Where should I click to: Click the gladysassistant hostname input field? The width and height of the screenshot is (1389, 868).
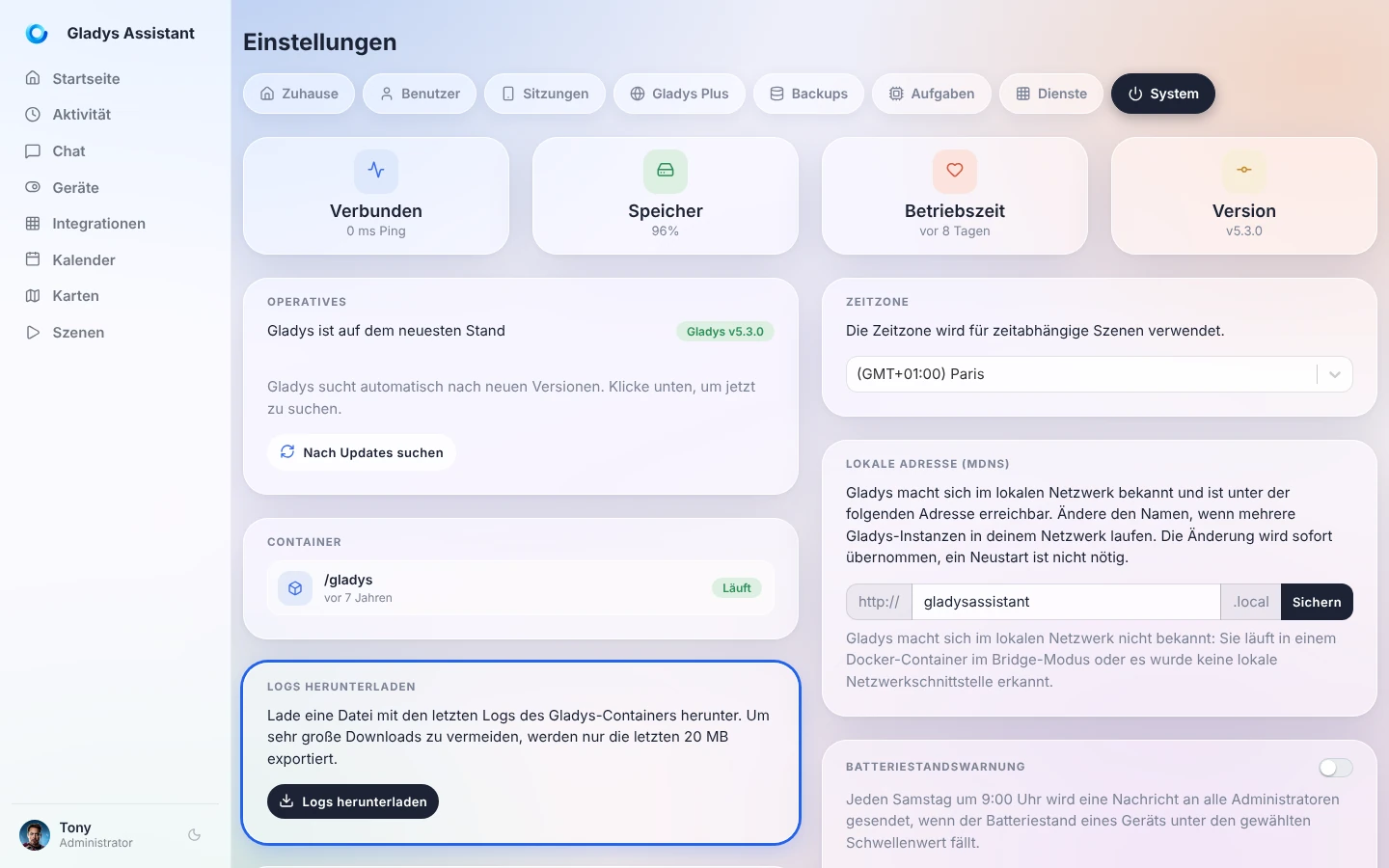(x=1066, y=602)
